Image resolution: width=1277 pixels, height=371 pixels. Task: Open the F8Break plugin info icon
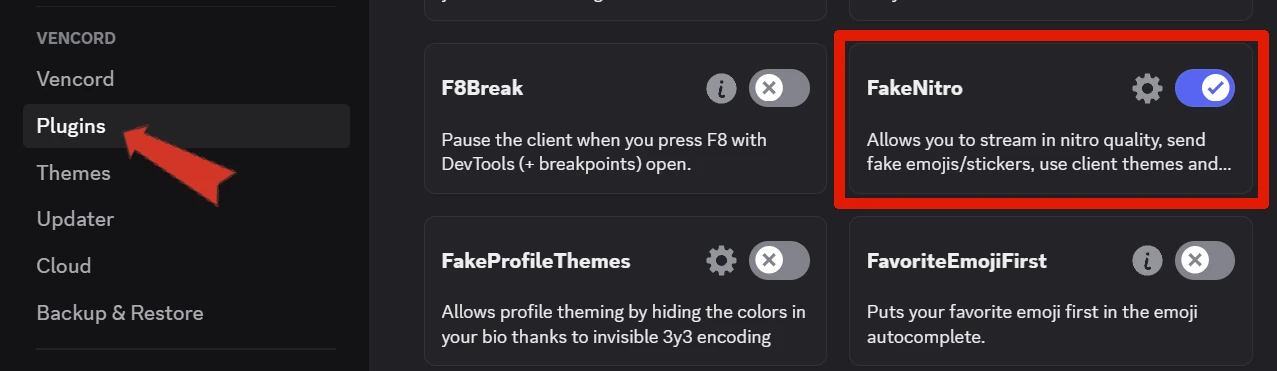[x=721, y=88]
